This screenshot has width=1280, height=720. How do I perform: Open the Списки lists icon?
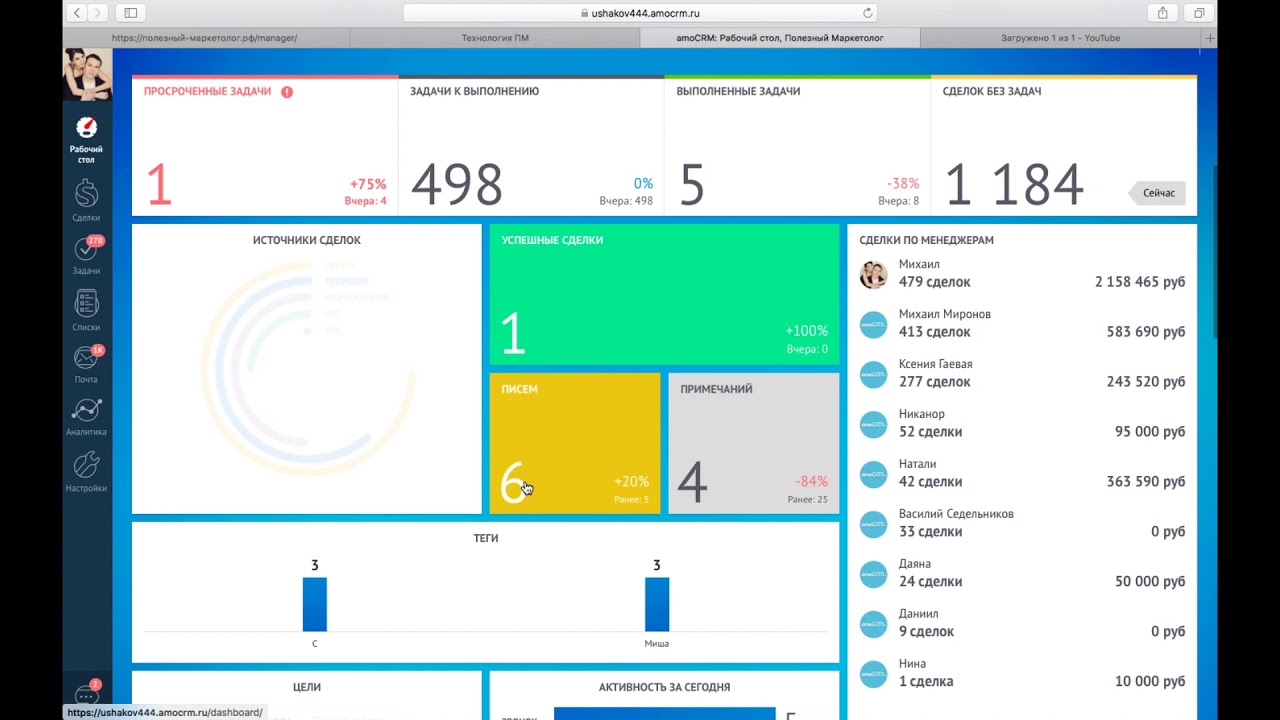86,309
